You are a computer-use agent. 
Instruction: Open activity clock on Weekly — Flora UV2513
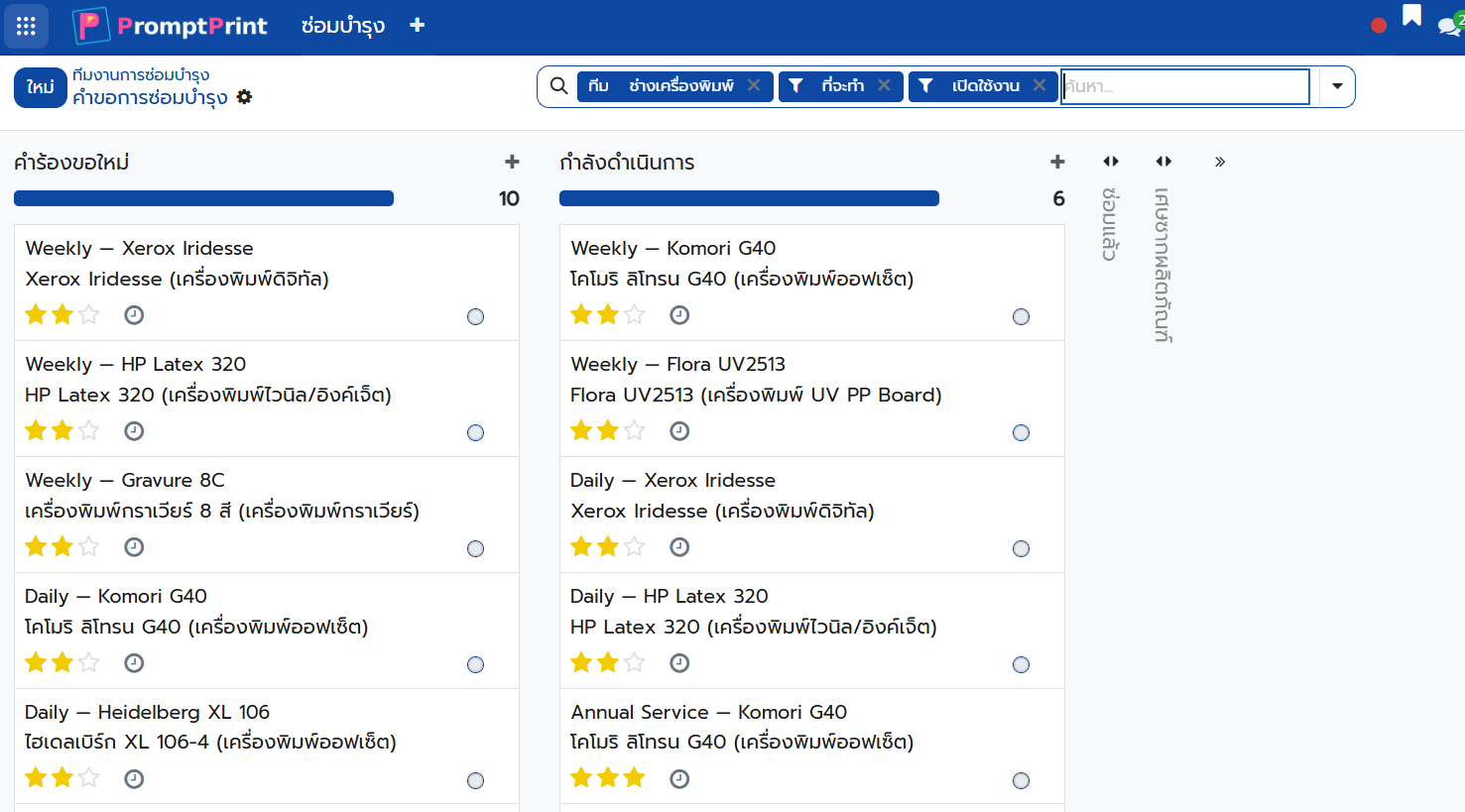[x=679, y=431]
